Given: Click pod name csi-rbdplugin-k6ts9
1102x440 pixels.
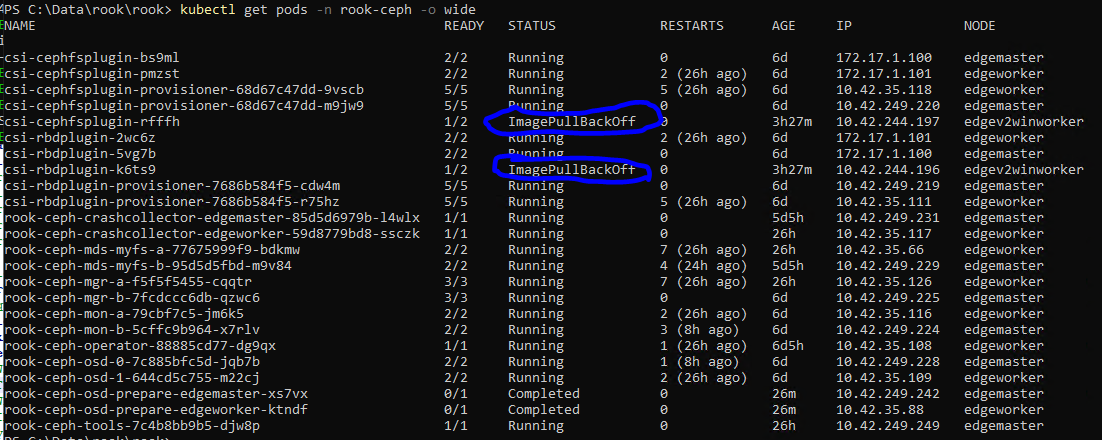Looking at the screenshot, I should pos(80,170).
